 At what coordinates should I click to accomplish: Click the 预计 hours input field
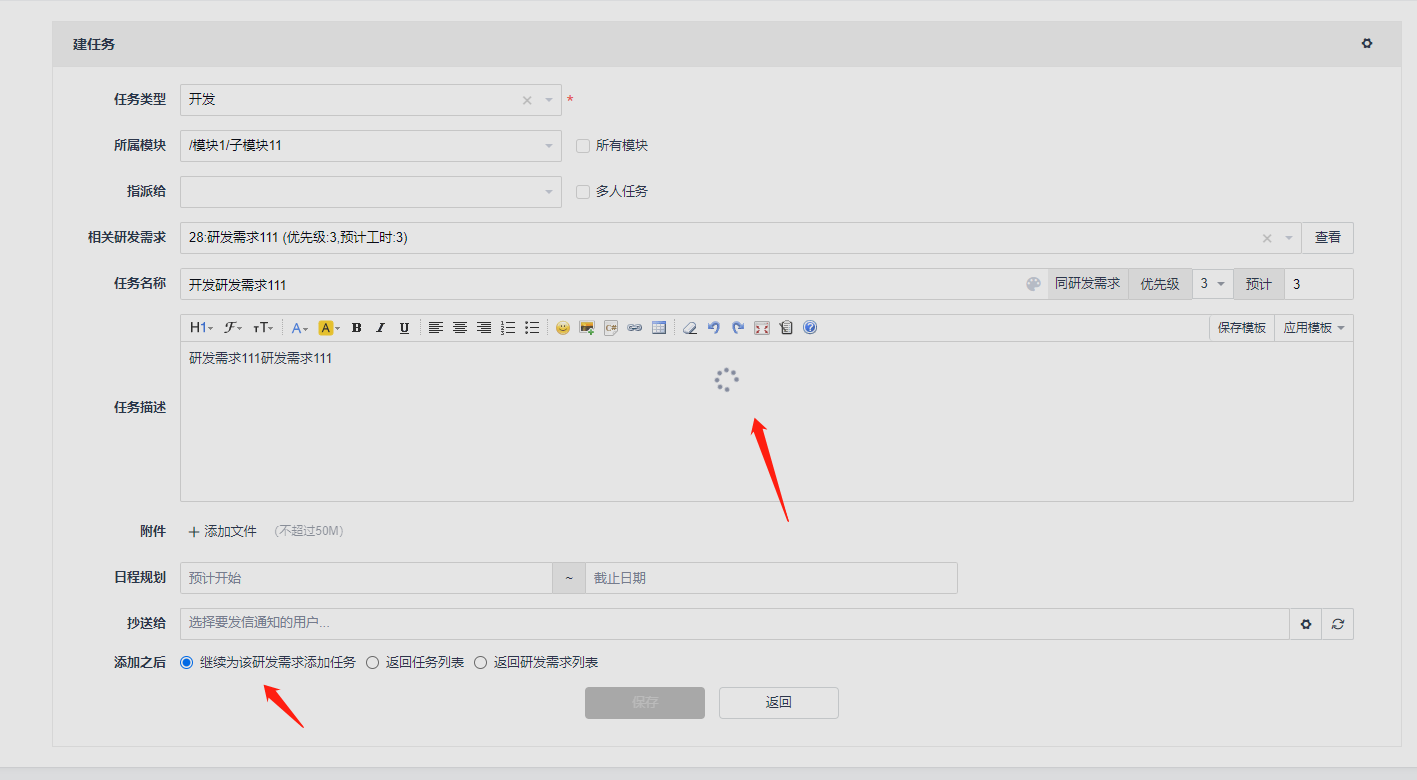[1318, 284]
